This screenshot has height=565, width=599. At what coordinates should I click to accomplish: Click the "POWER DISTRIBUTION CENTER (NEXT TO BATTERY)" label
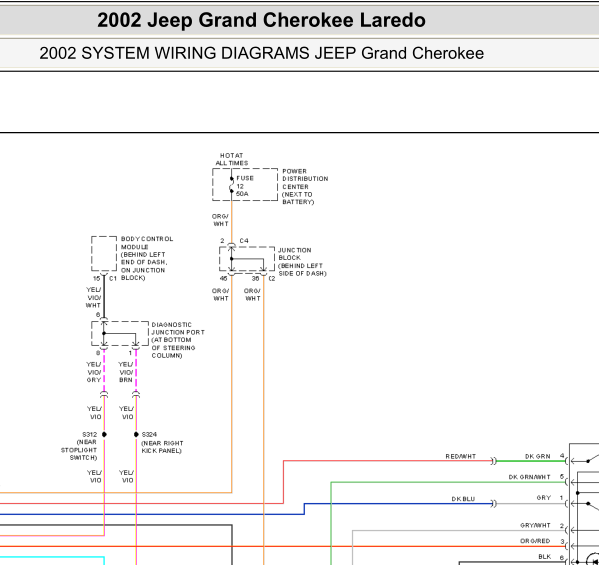(305, 186)
